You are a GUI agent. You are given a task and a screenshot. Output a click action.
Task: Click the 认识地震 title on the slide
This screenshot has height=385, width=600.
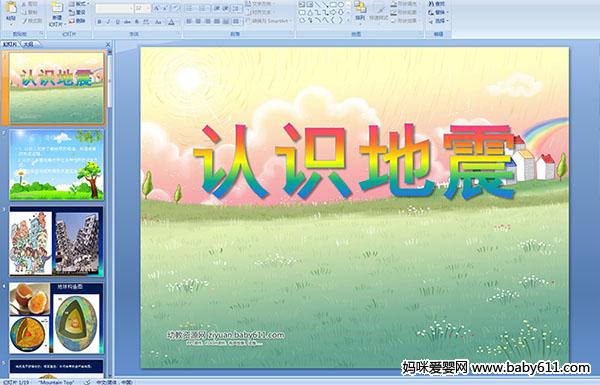click(354, 162)
